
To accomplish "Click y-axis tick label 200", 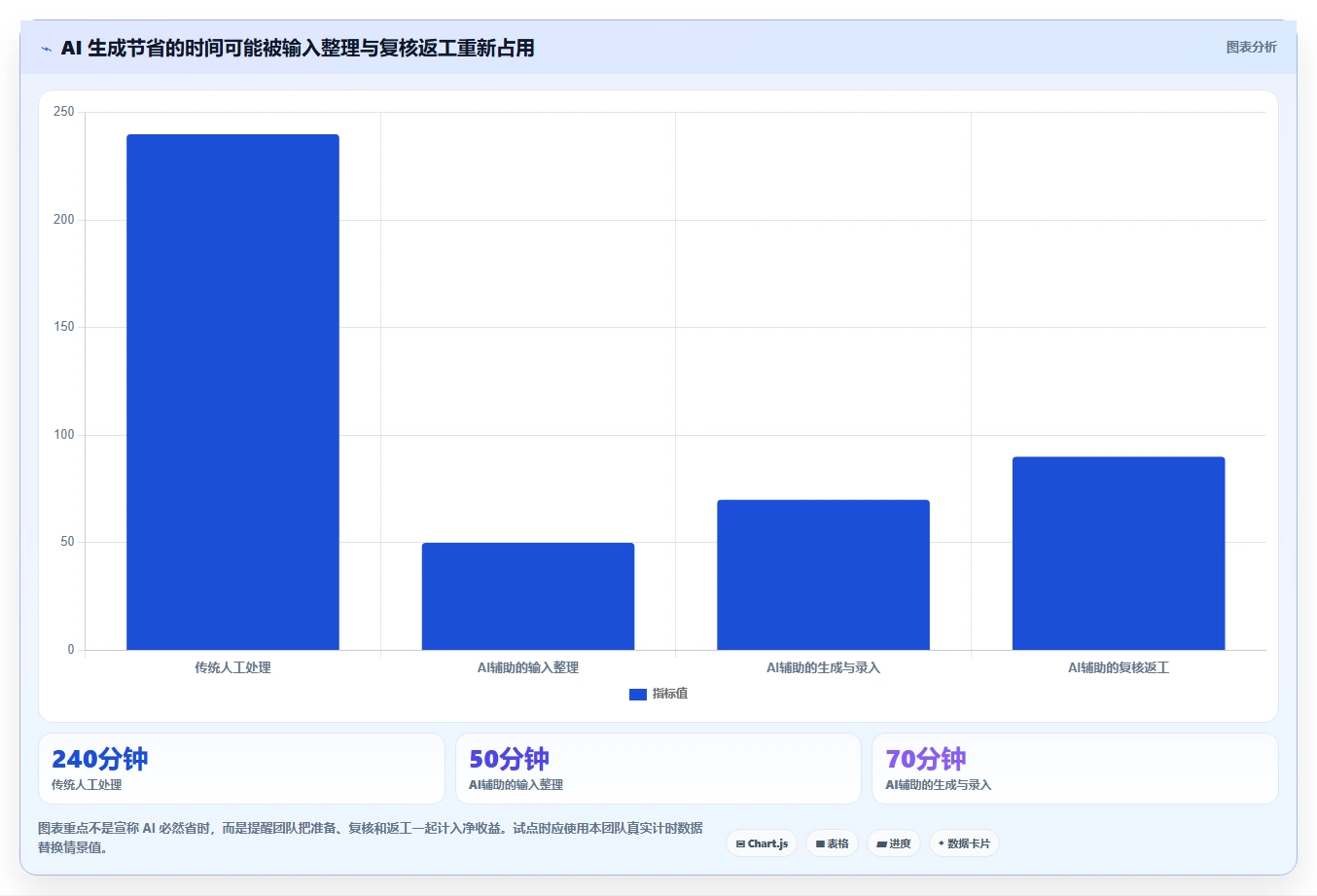I will 64,220.
